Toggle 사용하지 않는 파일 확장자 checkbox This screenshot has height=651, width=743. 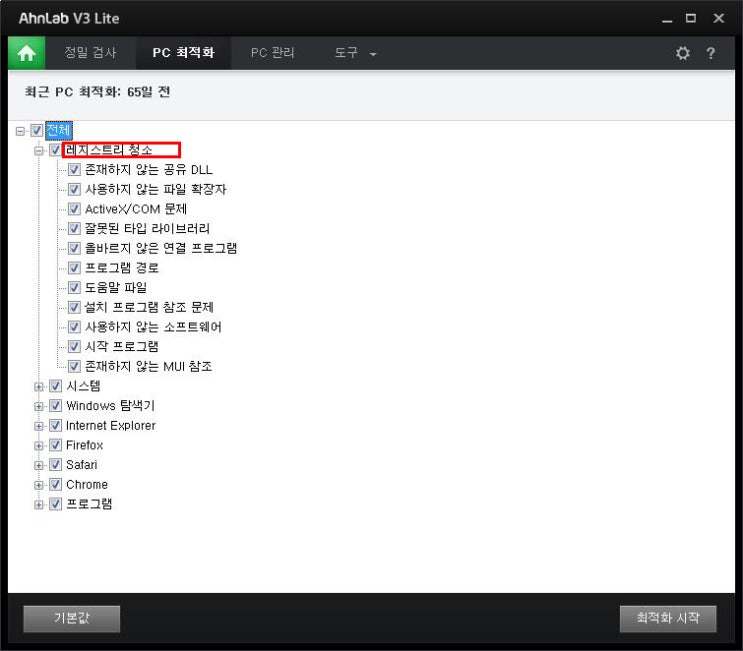pos(74,190)
